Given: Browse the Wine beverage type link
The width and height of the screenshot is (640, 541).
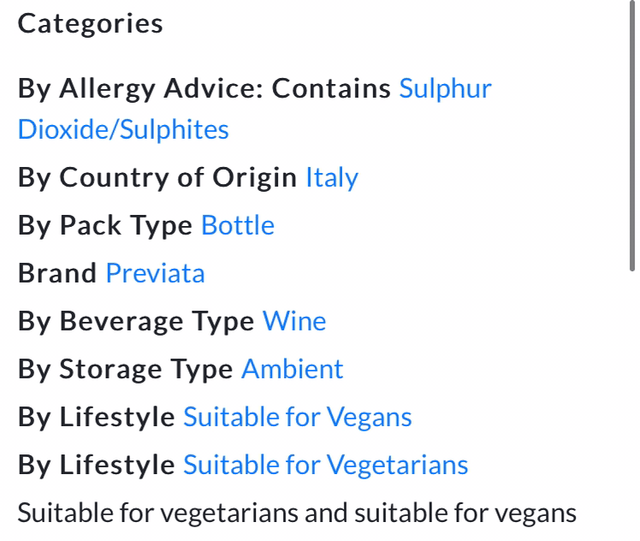Looking at the screenshot, I should point(294,322).
